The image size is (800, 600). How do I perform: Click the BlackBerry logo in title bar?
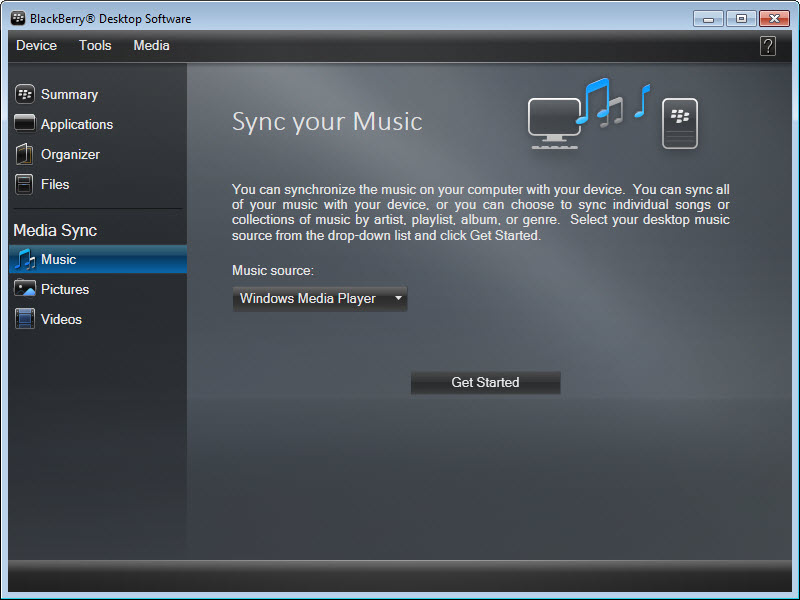click(x=18, y=18)
